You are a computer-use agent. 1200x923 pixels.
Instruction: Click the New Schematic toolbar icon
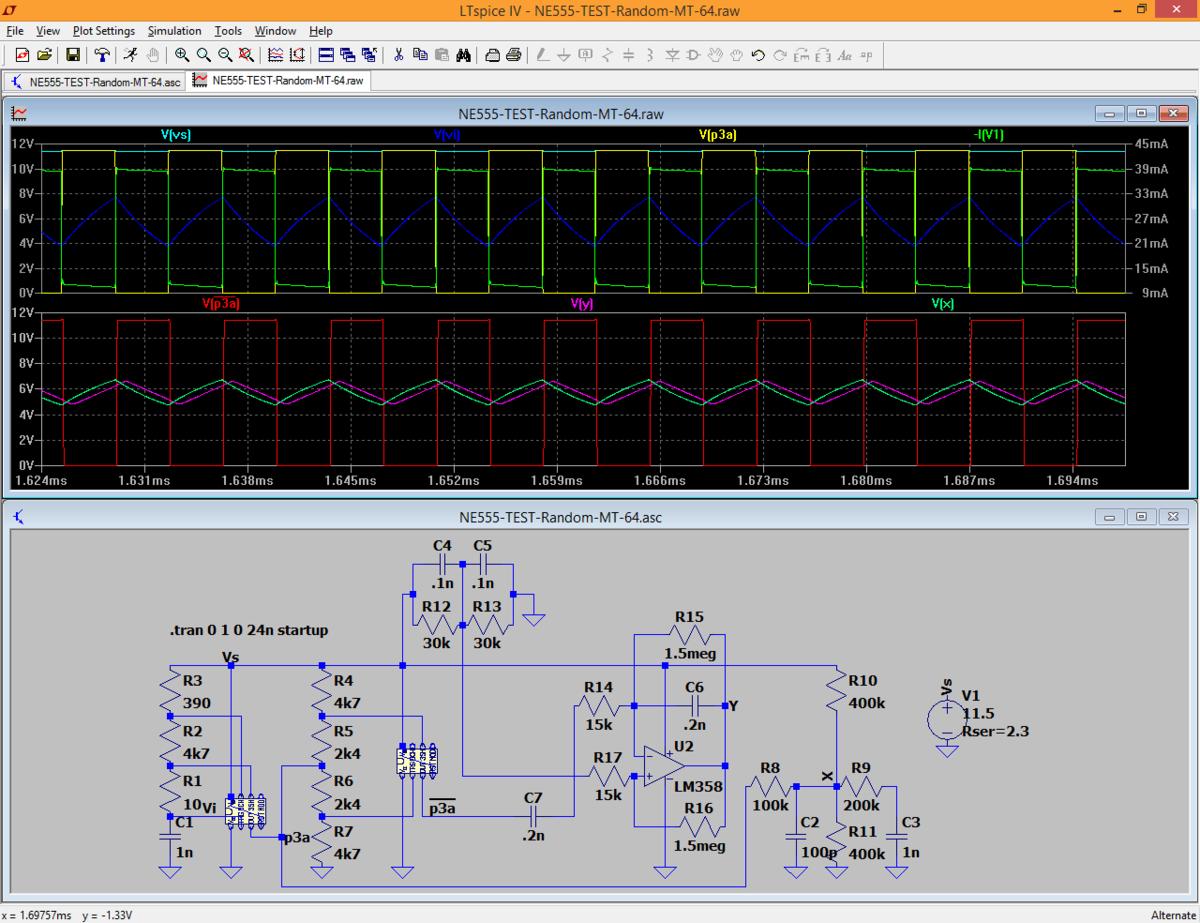tap(22, 55)
